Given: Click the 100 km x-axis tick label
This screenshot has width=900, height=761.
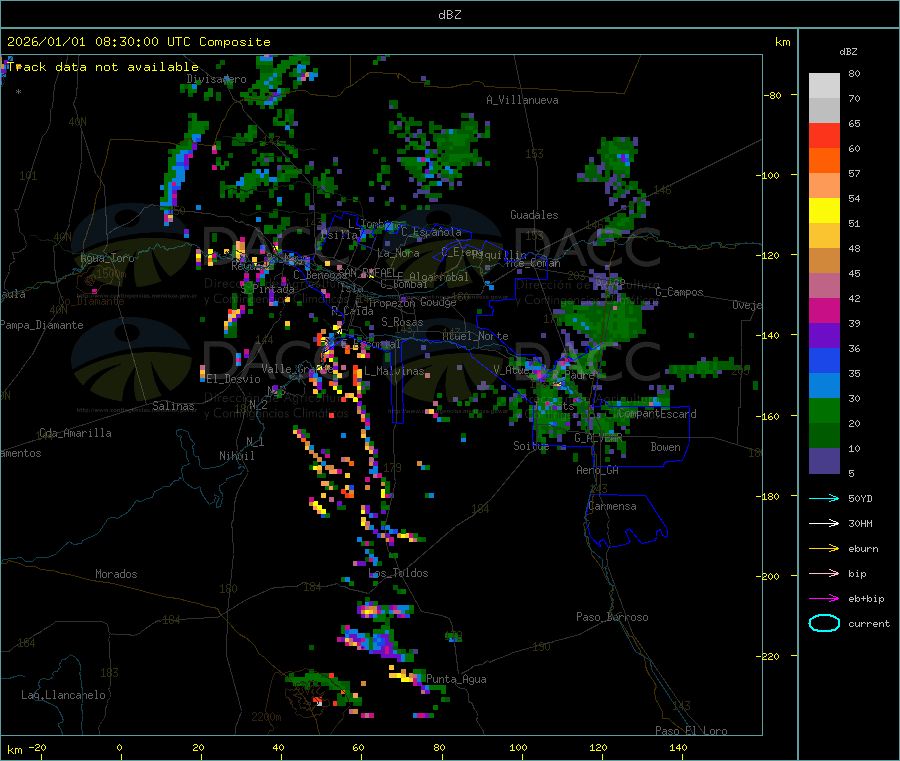Looking at the screenshot, I should click(x=518, y=748).
